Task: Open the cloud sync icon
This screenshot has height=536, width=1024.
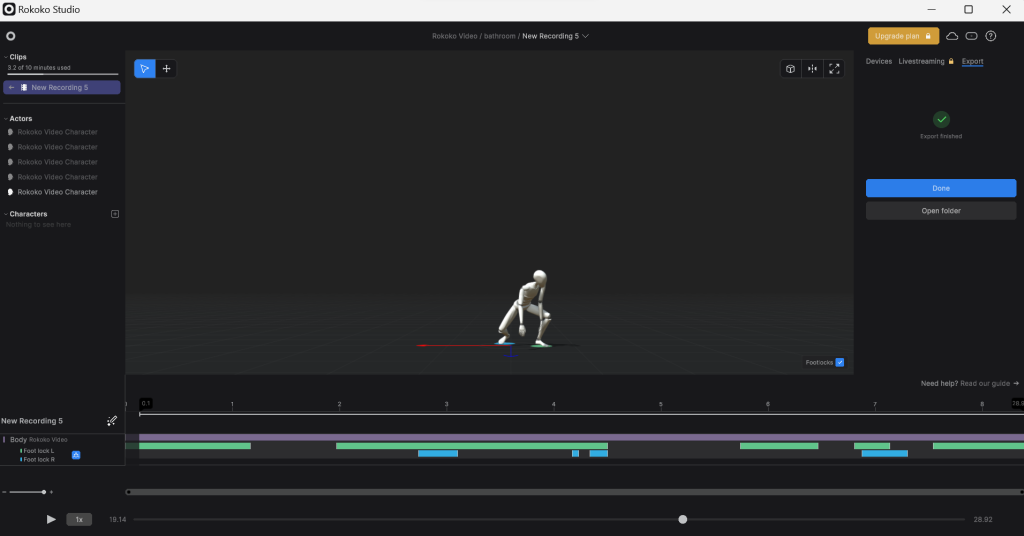Action: pos(952,36)
